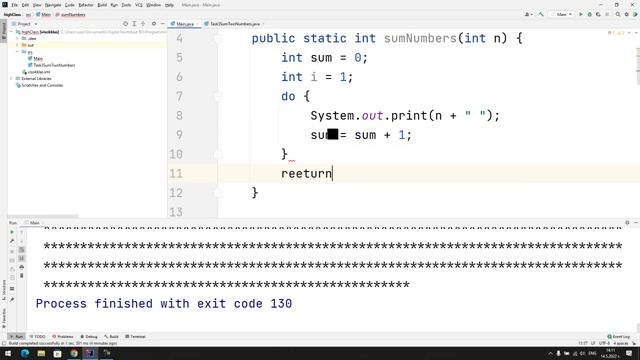
Task: Click the locate/select opened file icon
Action: (x=125, y=24)
